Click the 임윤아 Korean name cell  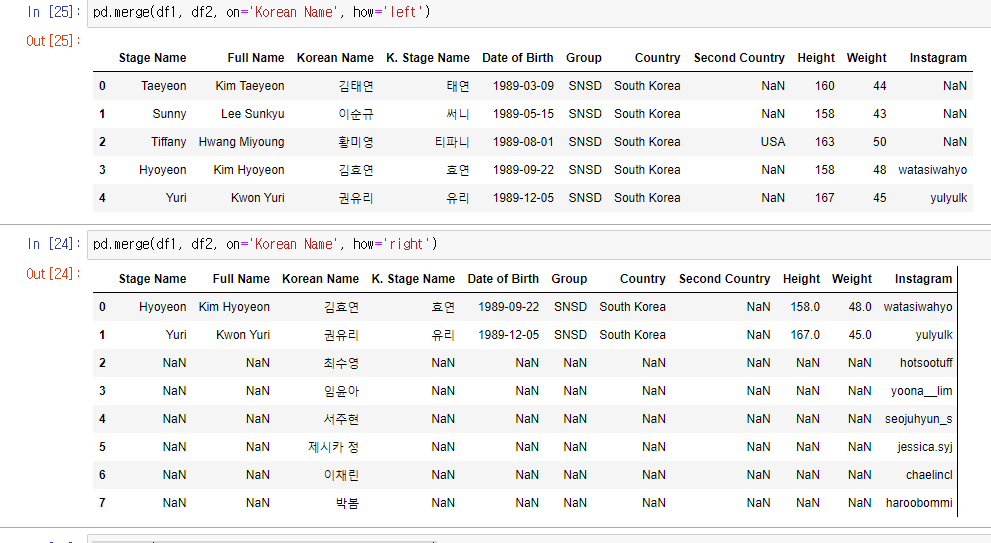tap(341, 391)
